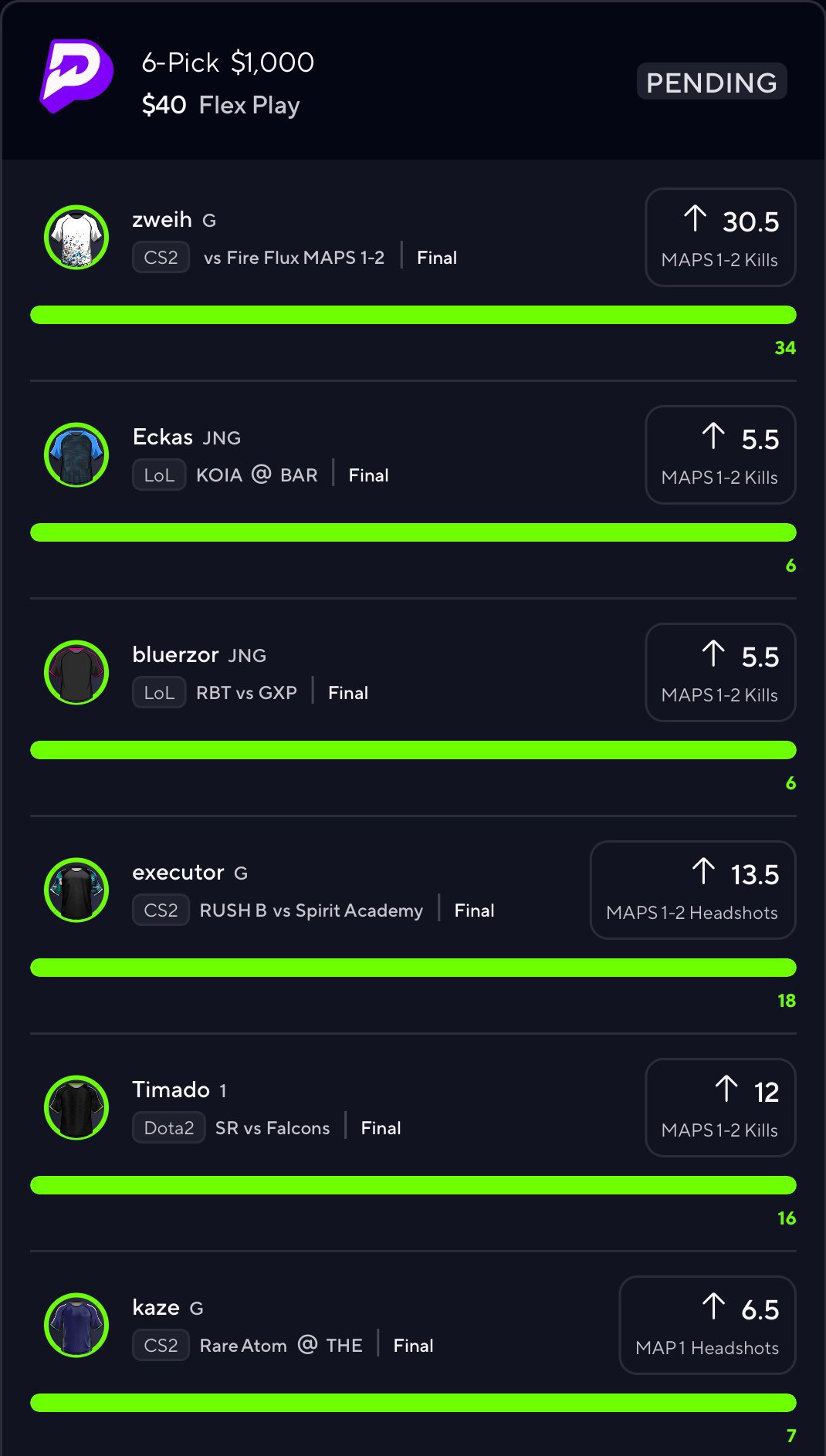Open executor's jersey avatar

pos(76,890)
